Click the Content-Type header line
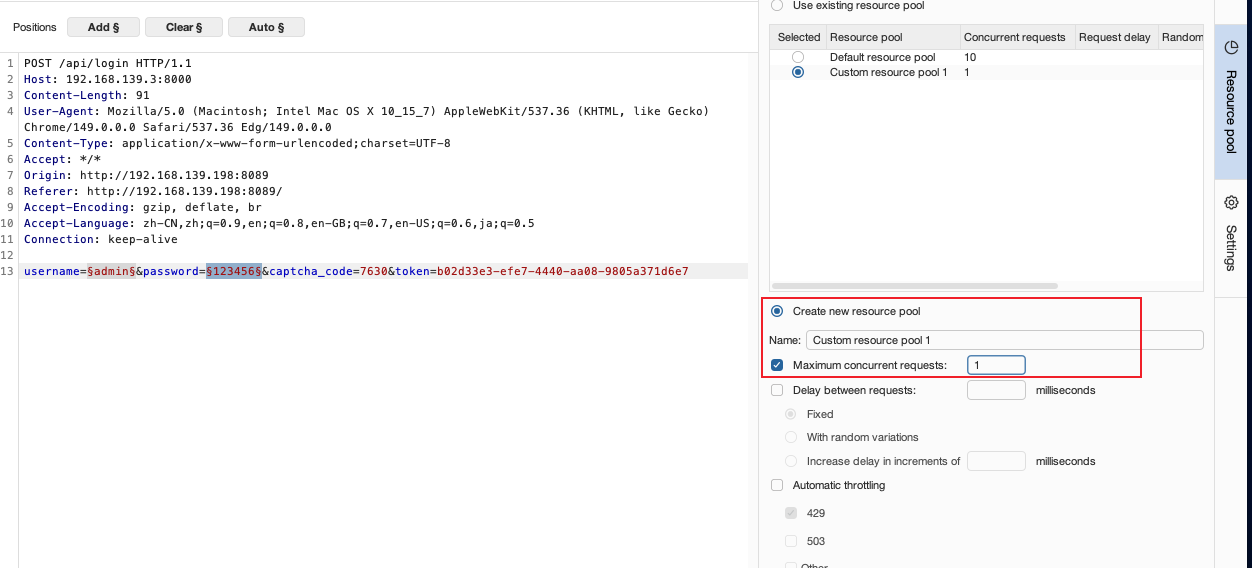 tap(237, 143)
